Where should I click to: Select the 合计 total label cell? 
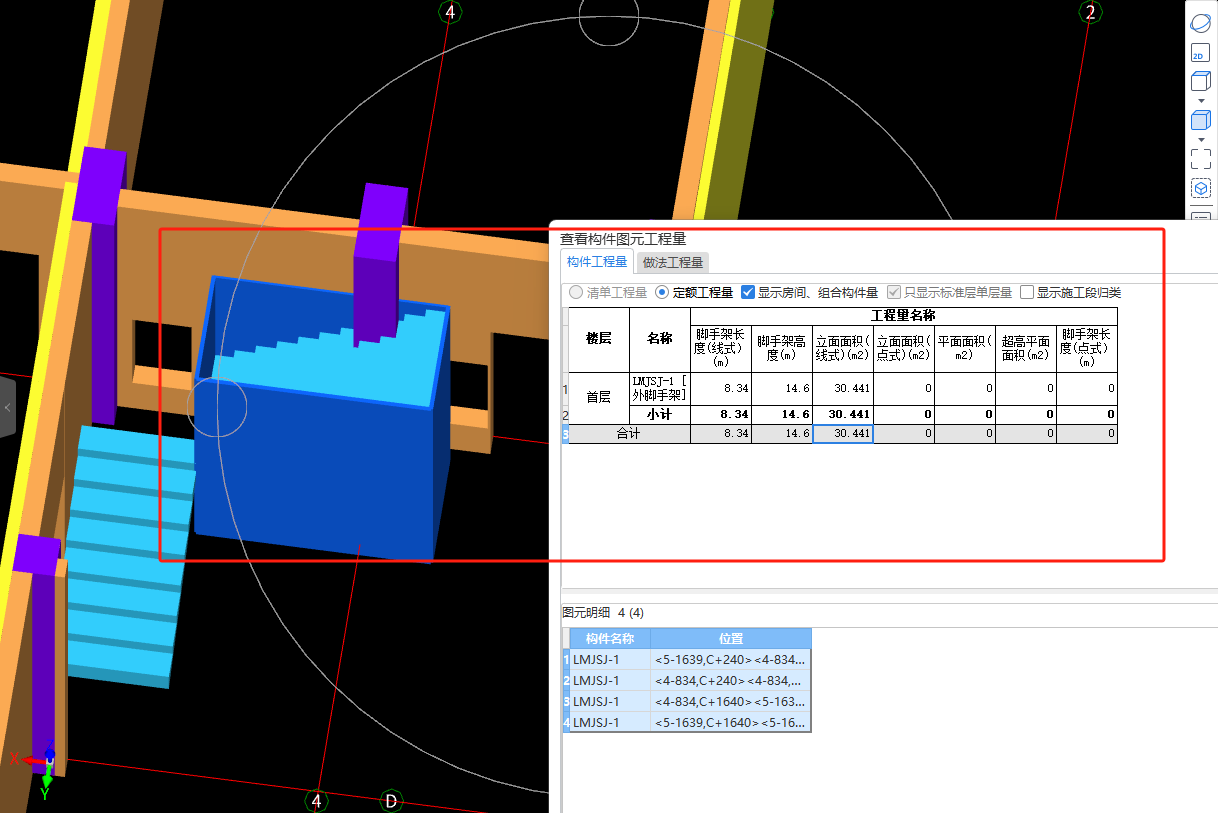(x=629, y=434)
